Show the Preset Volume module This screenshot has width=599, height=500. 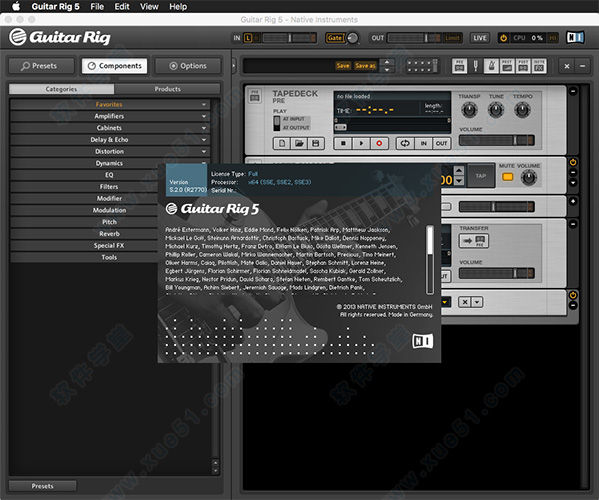[x=507, y=66]
